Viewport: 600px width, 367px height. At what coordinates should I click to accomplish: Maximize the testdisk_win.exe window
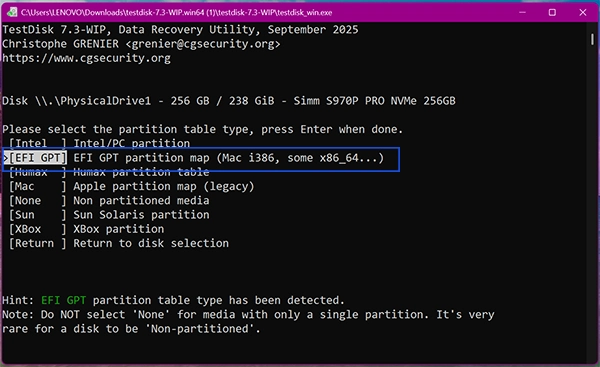click(552, 12)
